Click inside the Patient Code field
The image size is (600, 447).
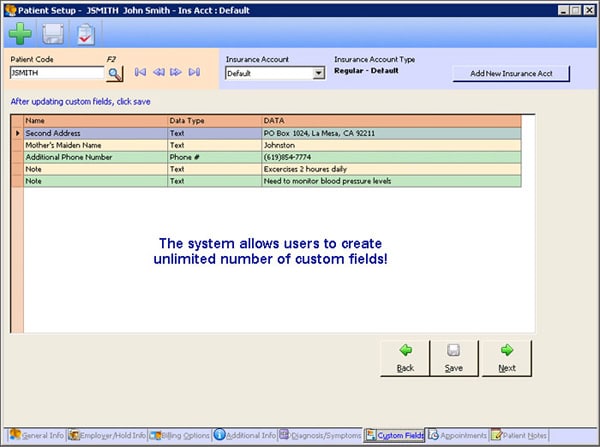click(56, 73)
